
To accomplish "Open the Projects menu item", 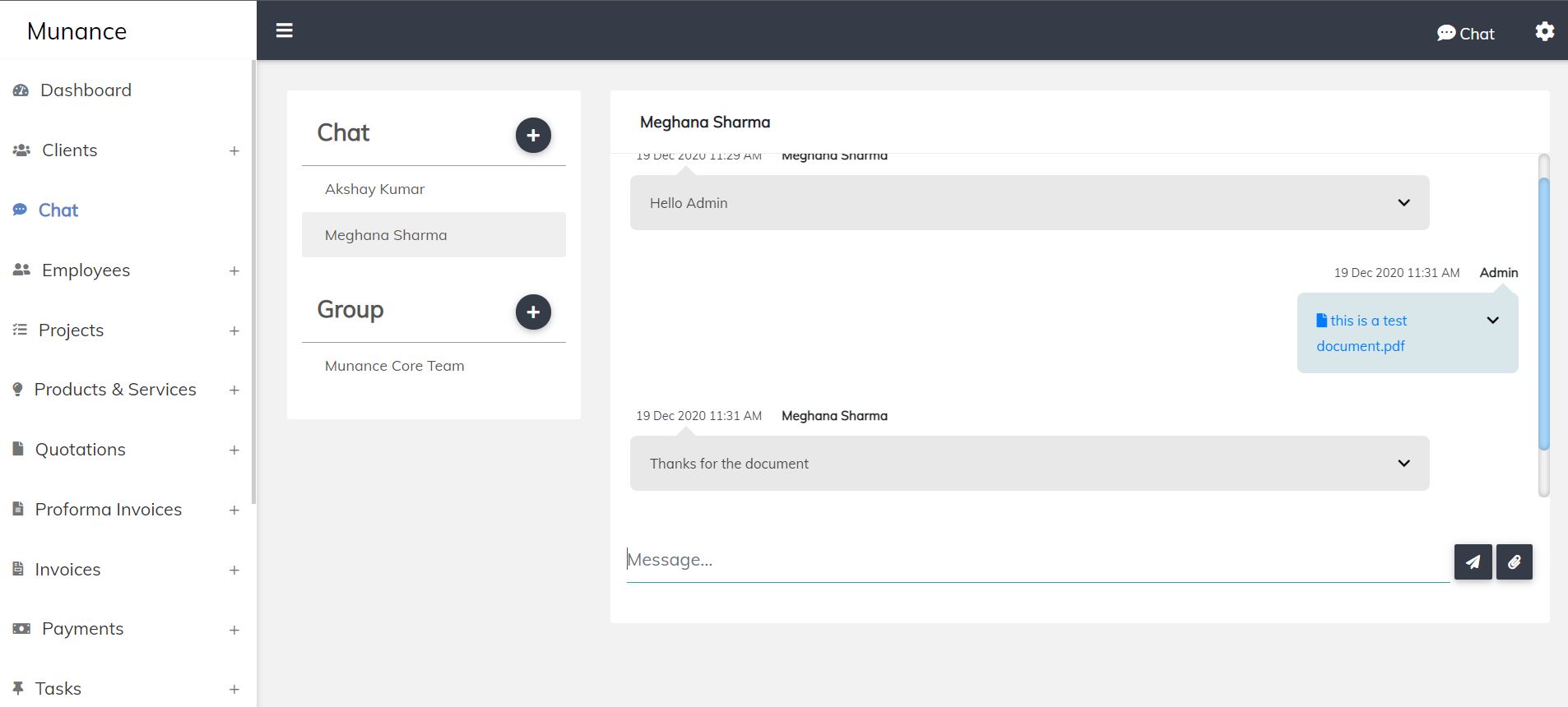I will click(72, 330).
